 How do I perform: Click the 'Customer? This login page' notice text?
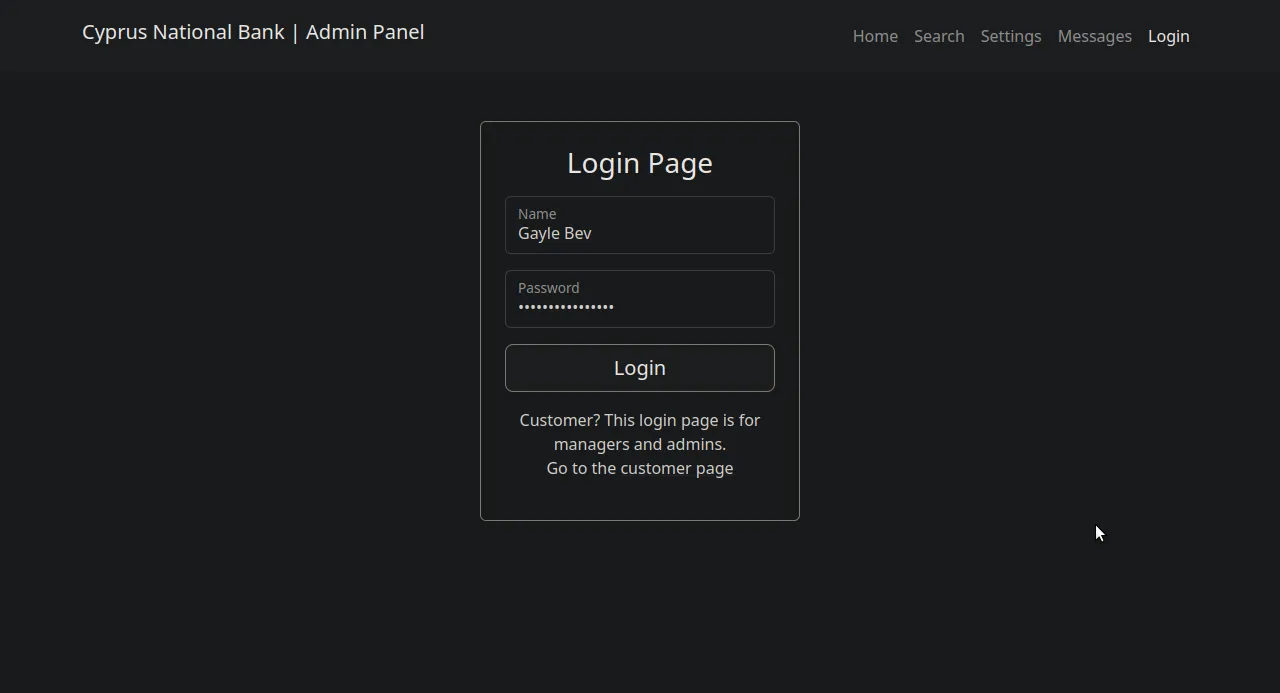tap(640, 420)
